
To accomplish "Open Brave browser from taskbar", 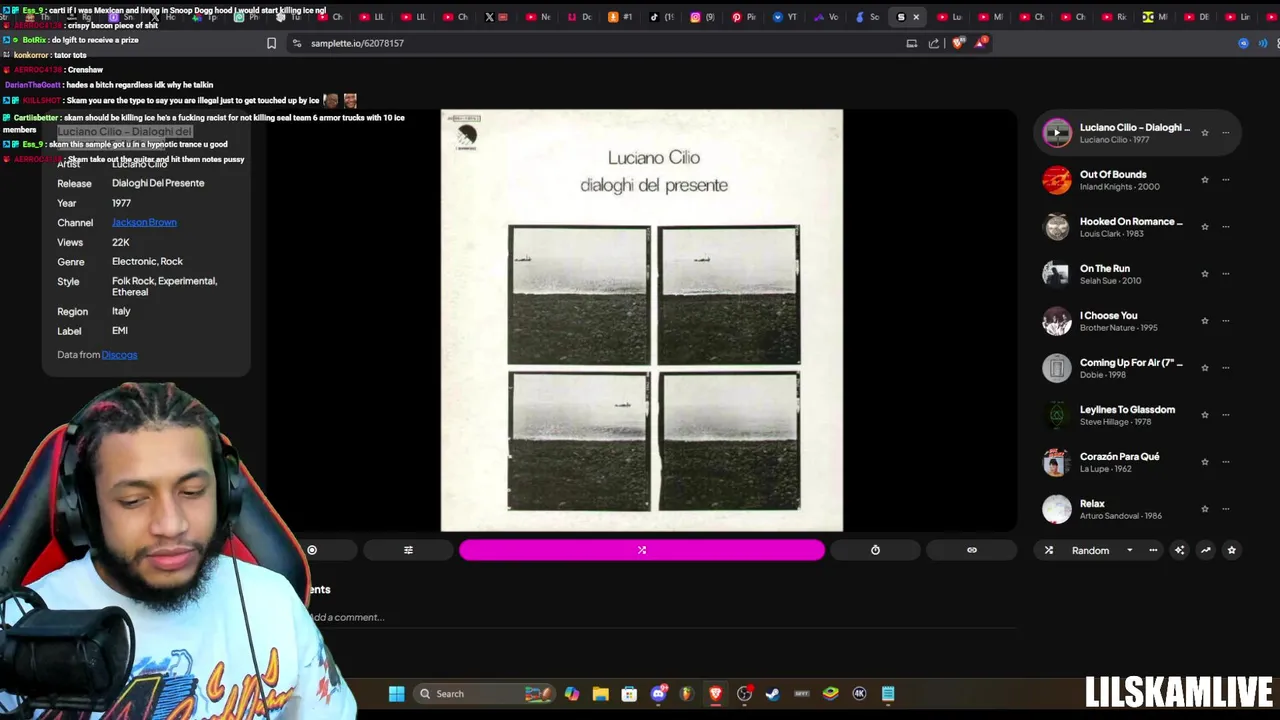I will [x=716, y=694].
